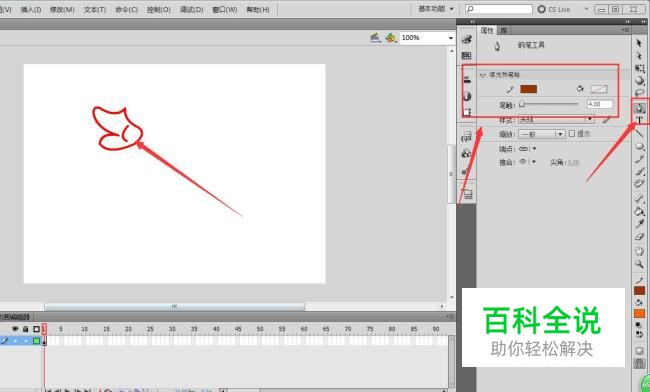
Task: Open the Project panel icon
Action: tap(467, 194)
